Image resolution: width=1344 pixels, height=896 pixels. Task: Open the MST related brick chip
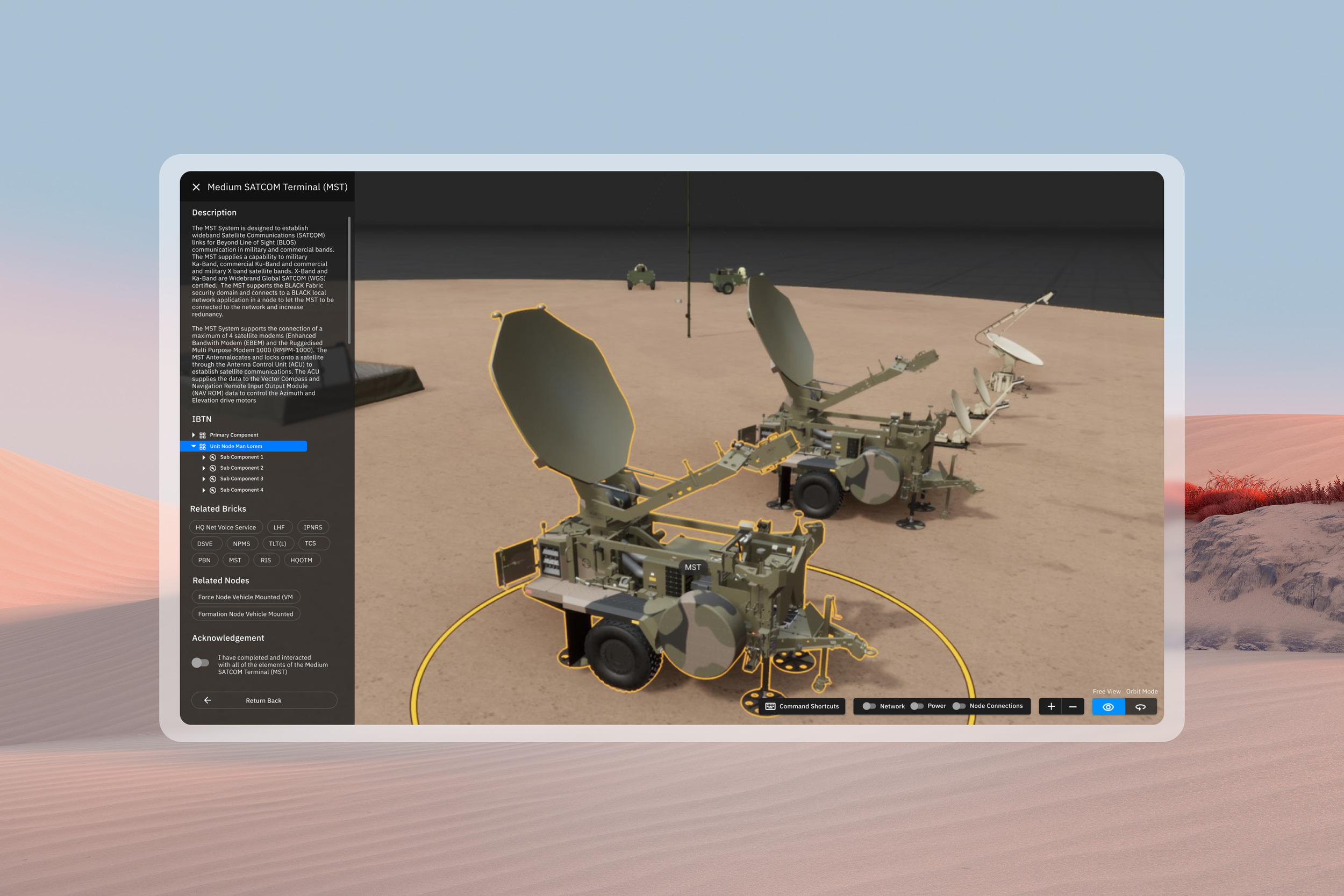235,560
